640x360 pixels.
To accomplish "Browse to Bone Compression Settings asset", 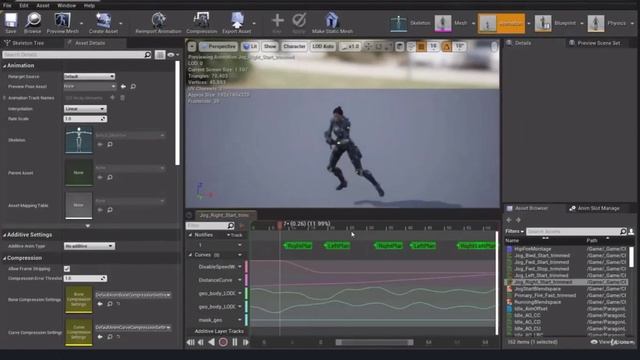I will point(110,304).
